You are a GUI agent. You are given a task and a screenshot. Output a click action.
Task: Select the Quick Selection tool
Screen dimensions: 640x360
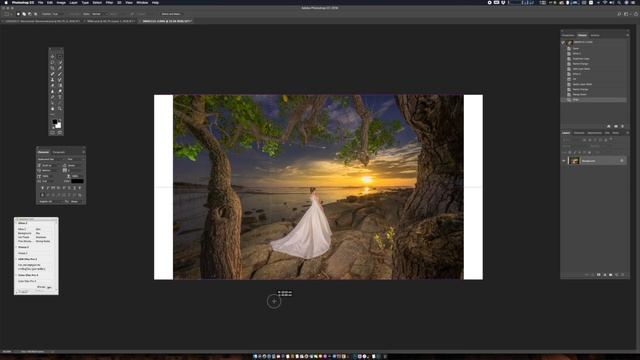(x=60, y=62)
